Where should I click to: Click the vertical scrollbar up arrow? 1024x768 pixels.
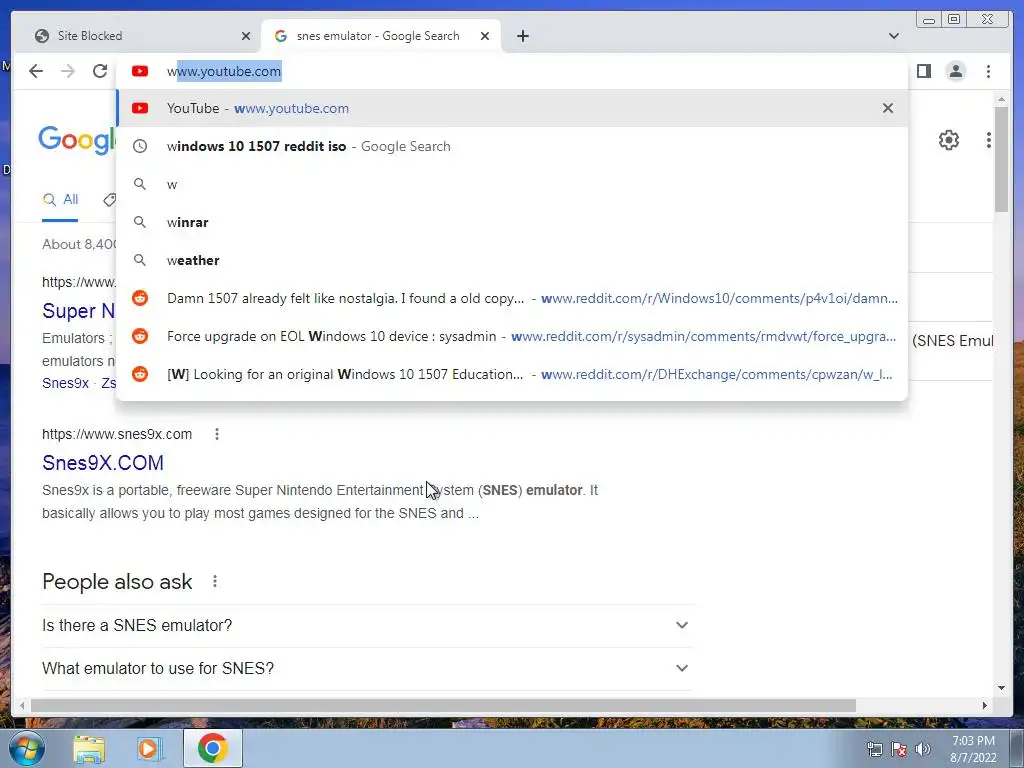tap(1002, 99)
